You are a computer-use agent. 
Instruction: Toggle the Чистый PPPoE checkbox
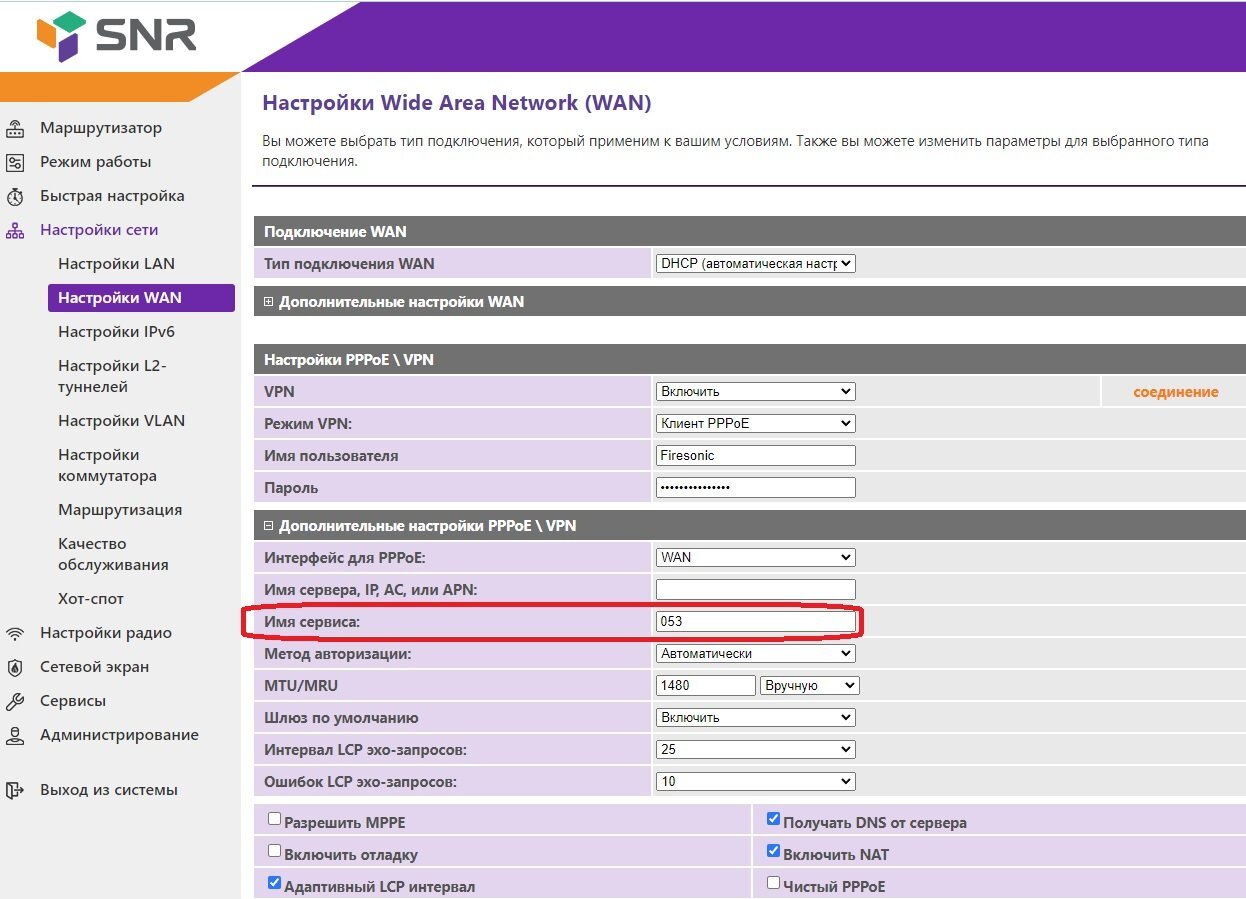click(x=773, y=883)
